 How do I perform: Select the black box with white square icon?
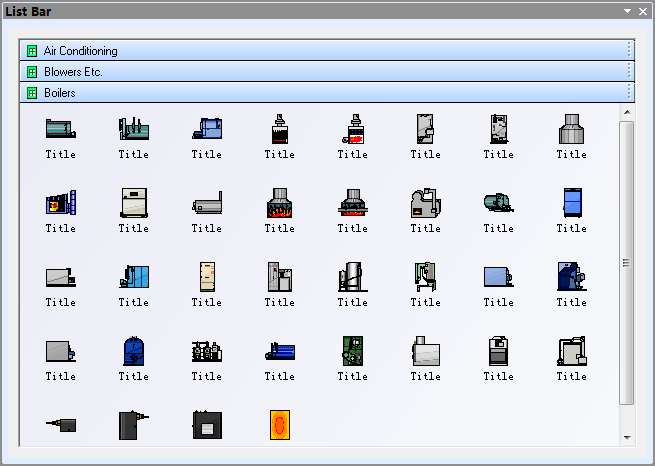click(206, 425)
